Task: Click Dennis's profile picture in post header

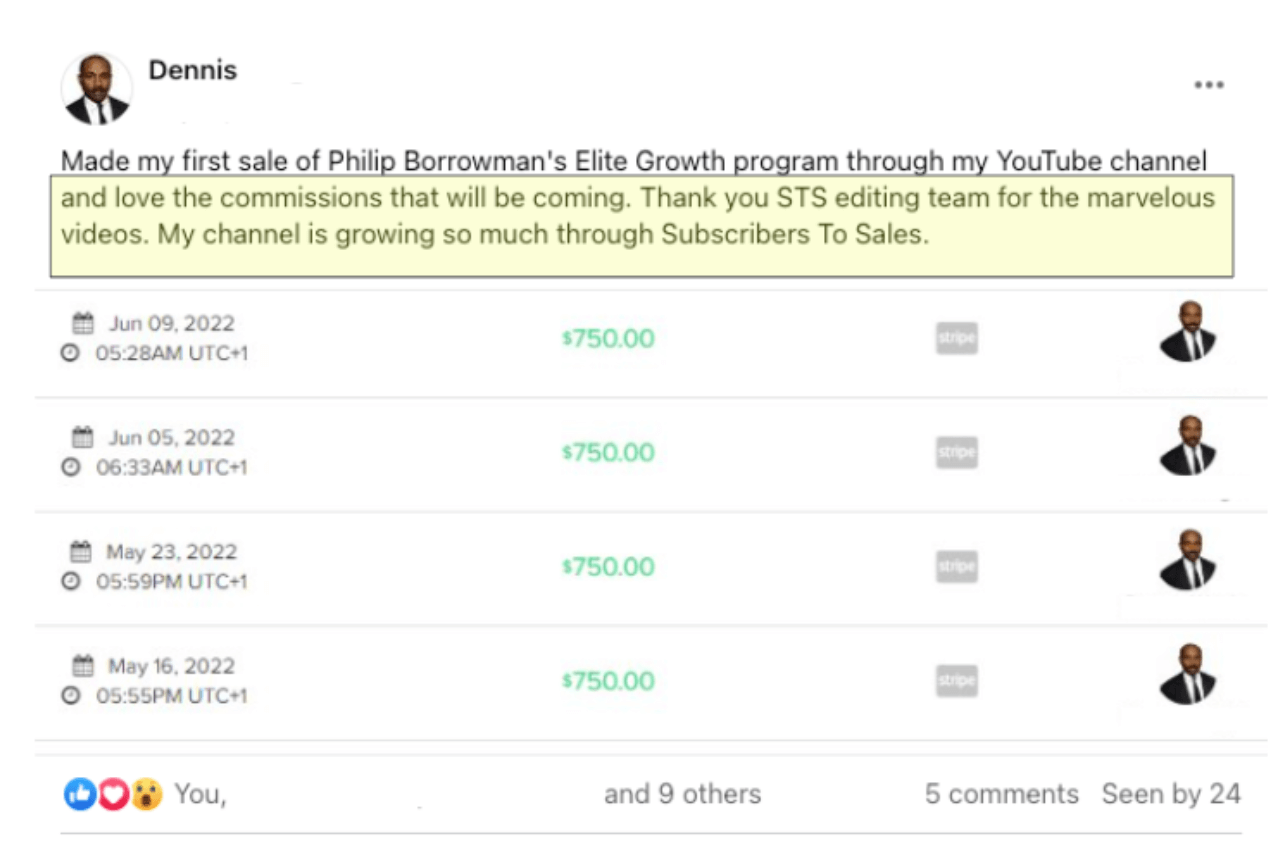Action: 97,89
